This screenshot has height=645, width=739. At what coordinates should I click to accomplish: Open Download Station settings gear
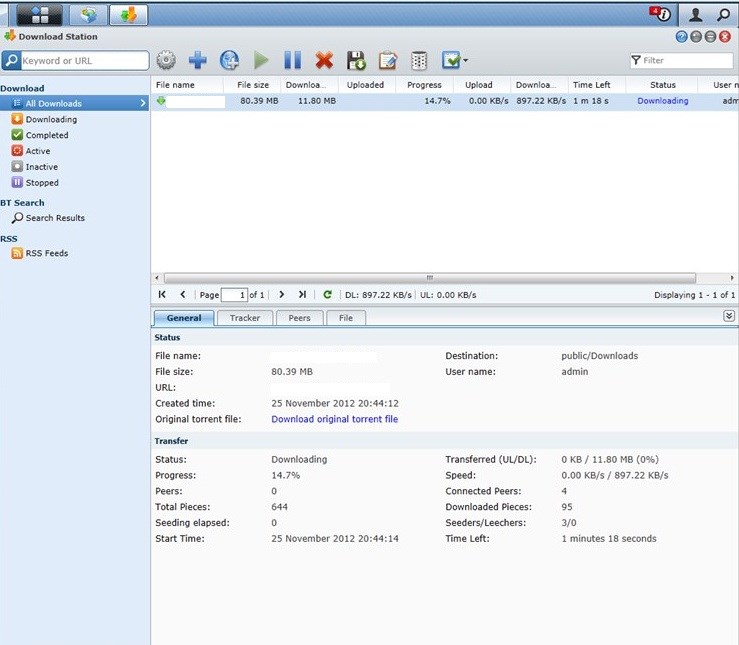[166, 60]
